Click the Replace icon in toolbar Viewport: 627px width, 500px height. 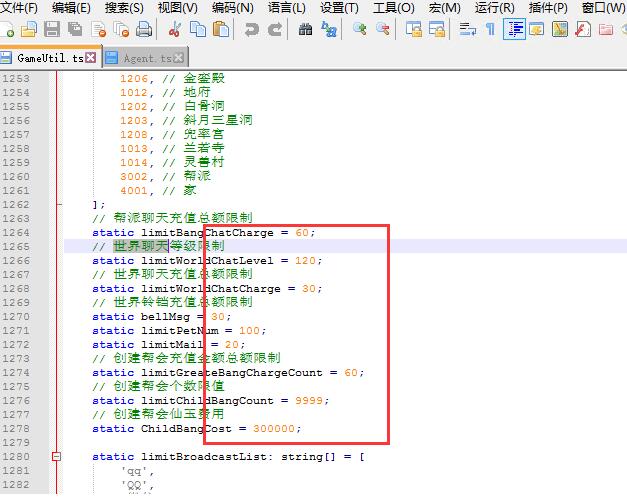[329, 30]
